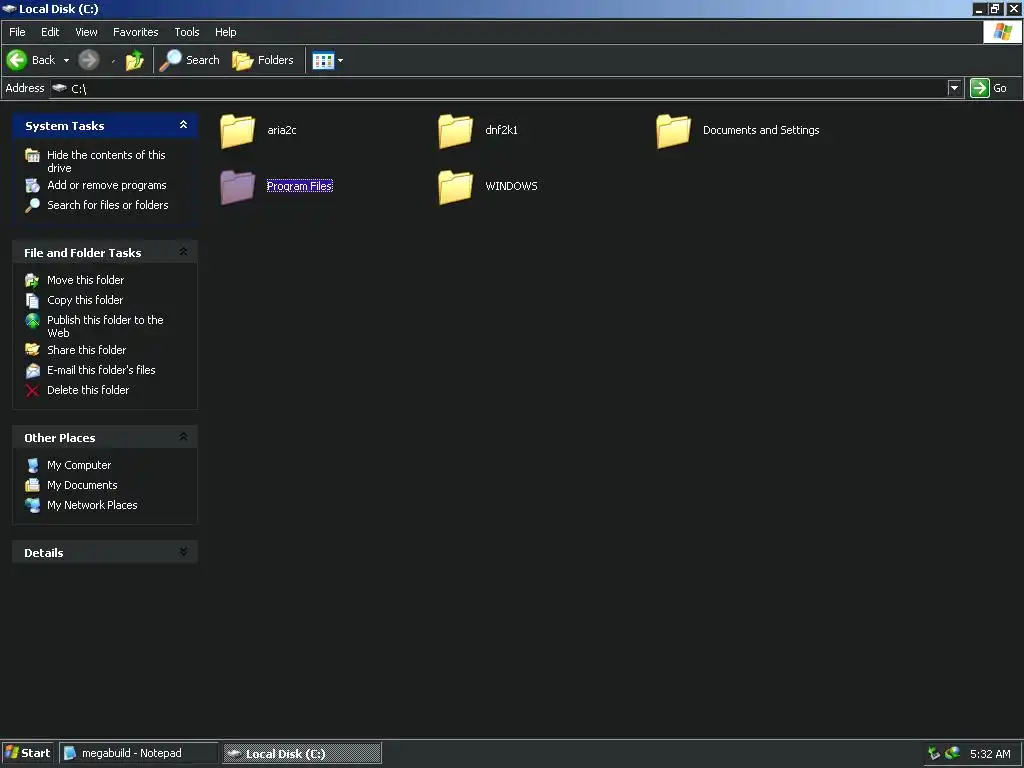This screenshot has height=768, width=1024.
Task: Click Move this folder link
Action: click(x=86, y=280)
